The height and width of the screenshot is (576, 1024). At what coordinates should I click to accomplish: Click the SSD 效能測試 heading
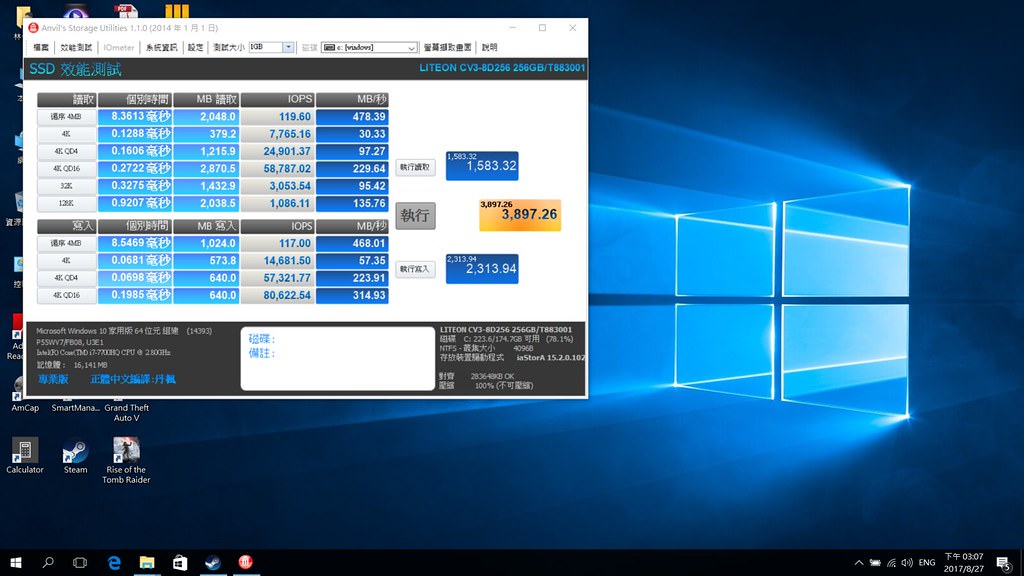tap(75, 69)
